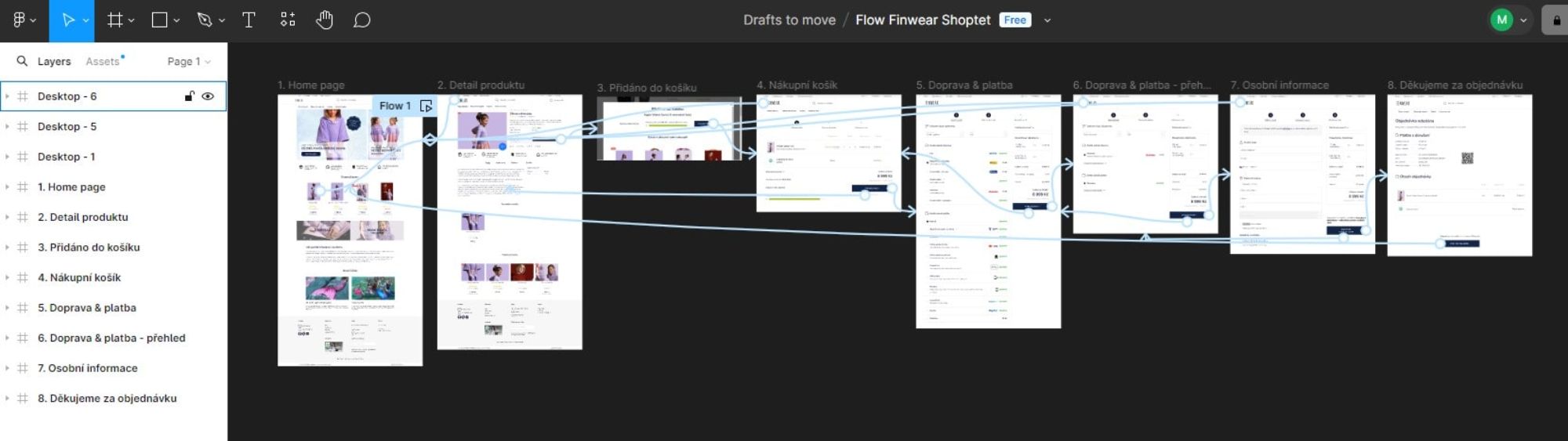Screen dimensions: 1568x441
Task: Expand 2. Detail produktu layer
Action: point(7,217)
